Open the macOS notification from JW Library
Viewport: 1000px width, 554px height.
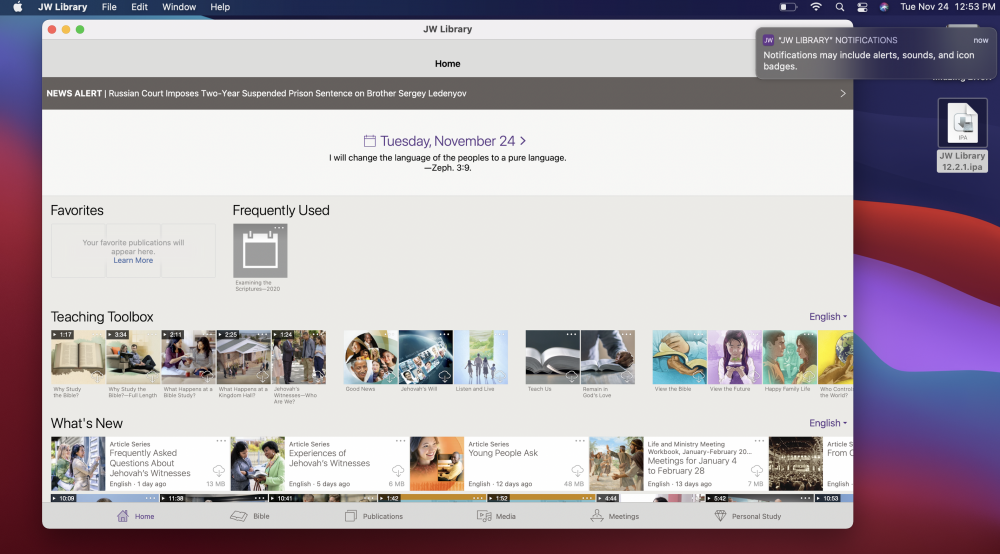click(876, 53)
